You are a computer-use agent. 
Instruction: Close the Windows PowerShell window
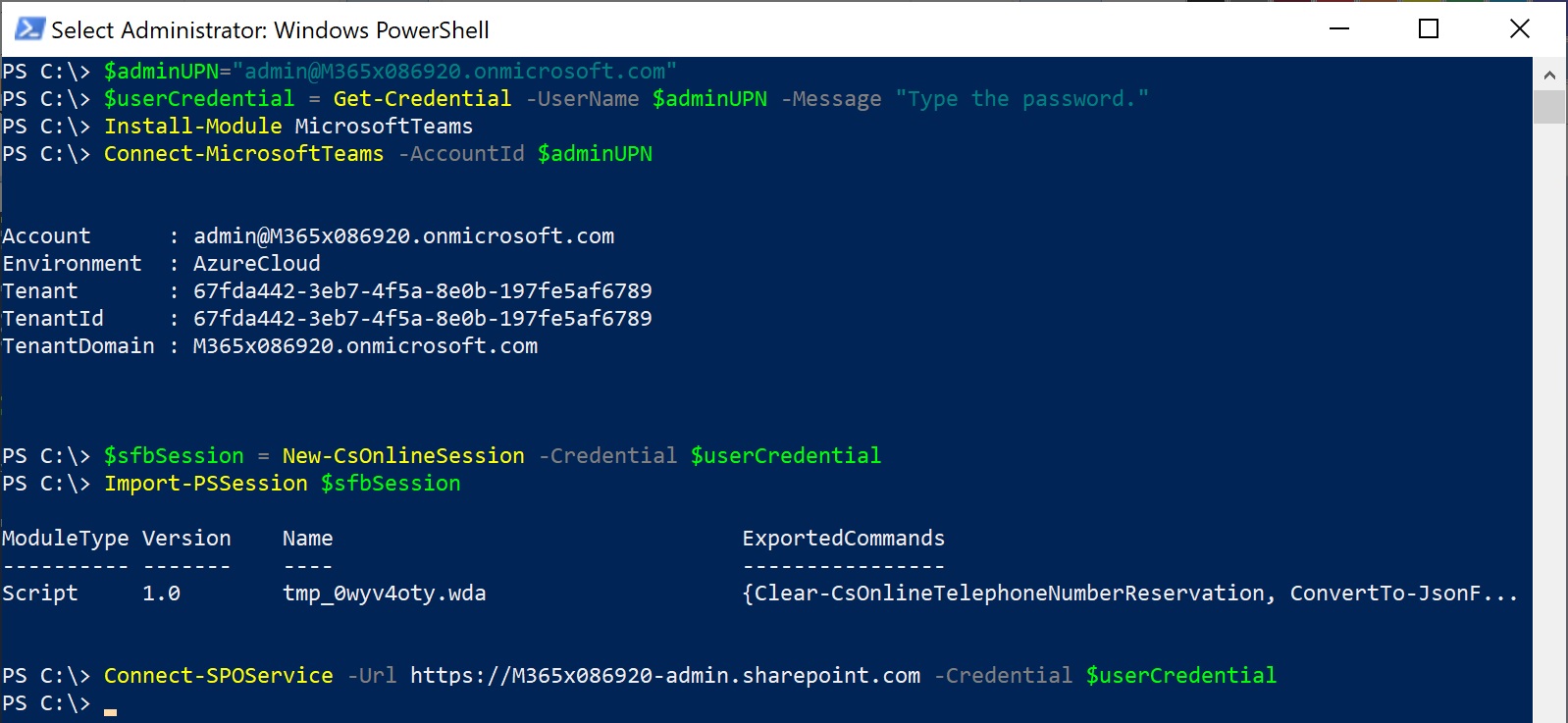pos(1519,28)
